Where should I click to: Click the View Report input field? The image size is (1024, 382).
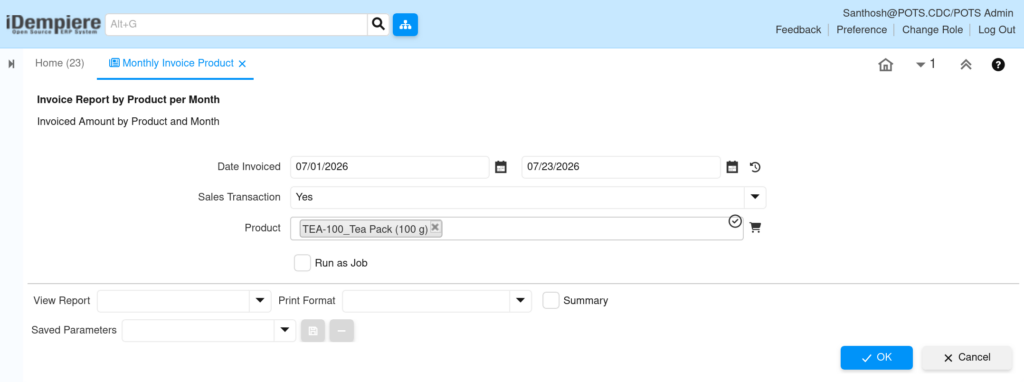[174, 300]
